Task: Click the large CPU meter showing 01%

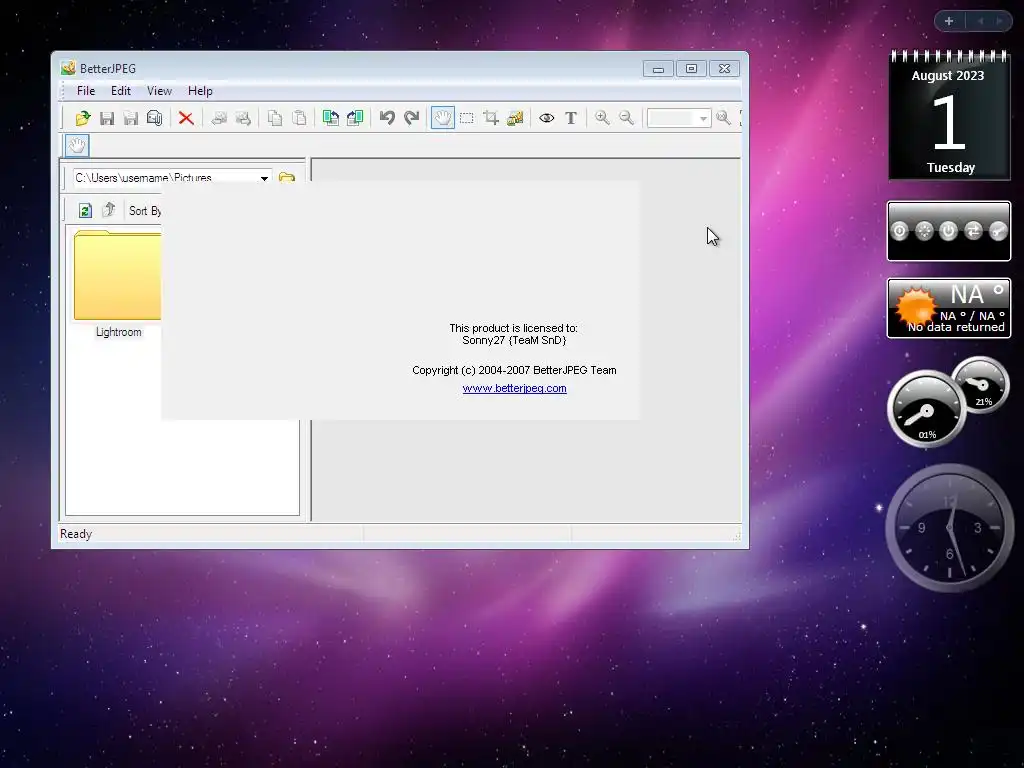Action: click(926, 409)
